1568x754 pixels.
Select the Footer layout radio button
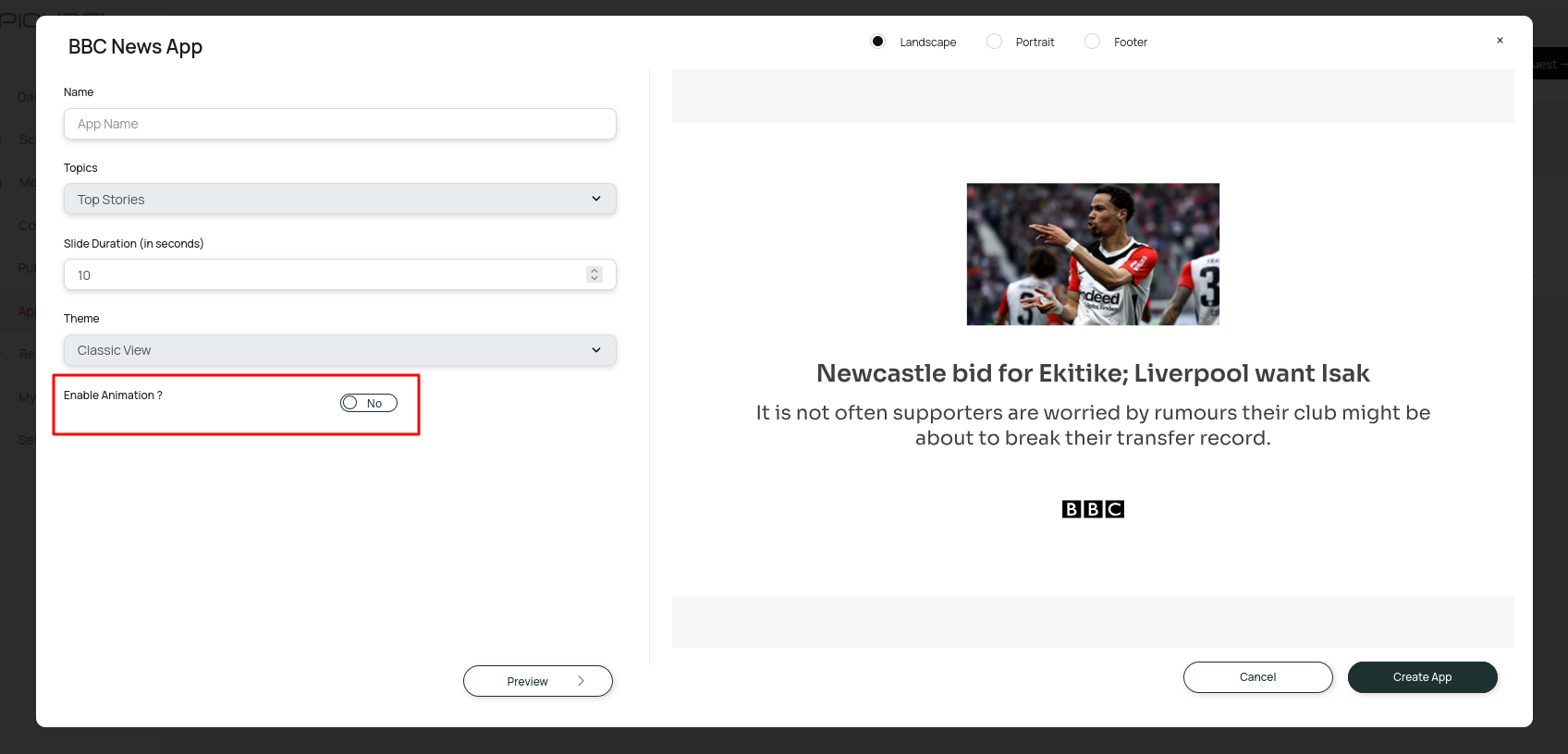coord(1092,42)
